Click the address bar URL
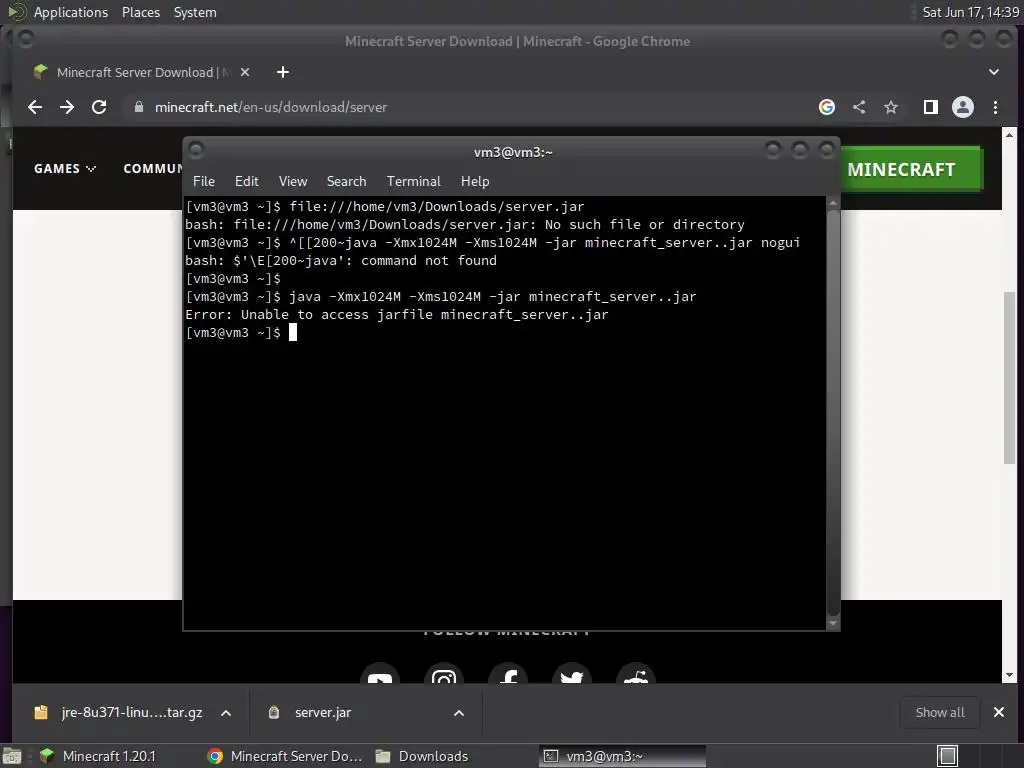 [x=271, y=107]
